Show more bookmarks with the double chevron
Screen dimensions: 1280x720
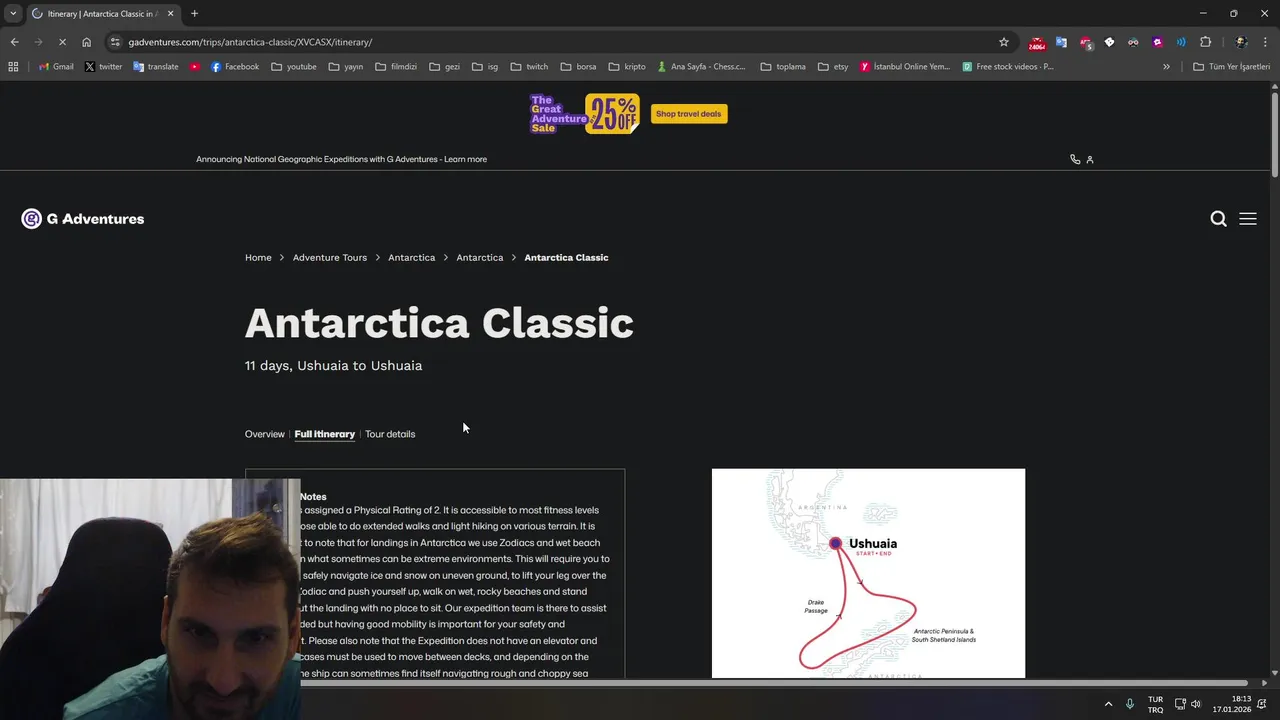point(1166,67)
